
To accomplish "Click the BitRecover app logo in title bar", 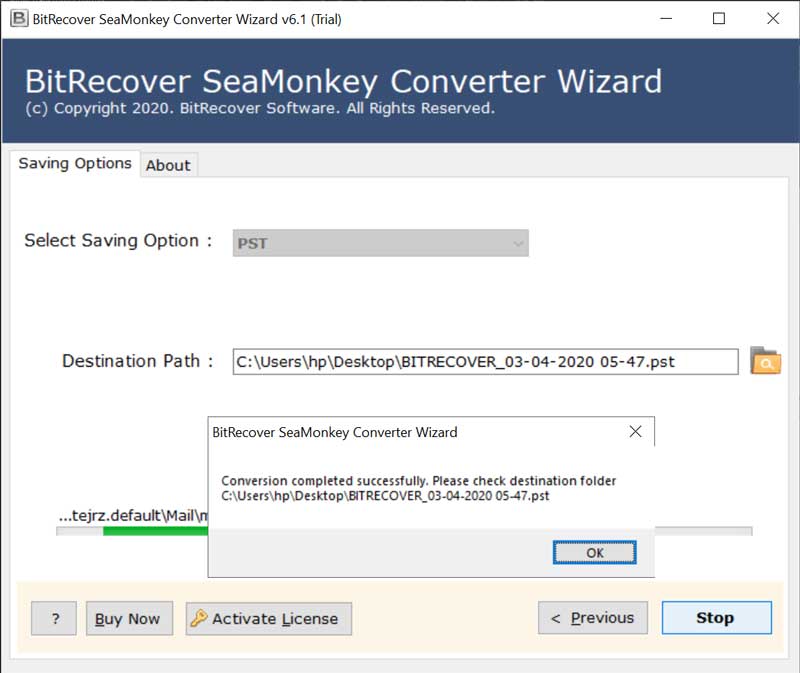I will (x=19, y=19).
